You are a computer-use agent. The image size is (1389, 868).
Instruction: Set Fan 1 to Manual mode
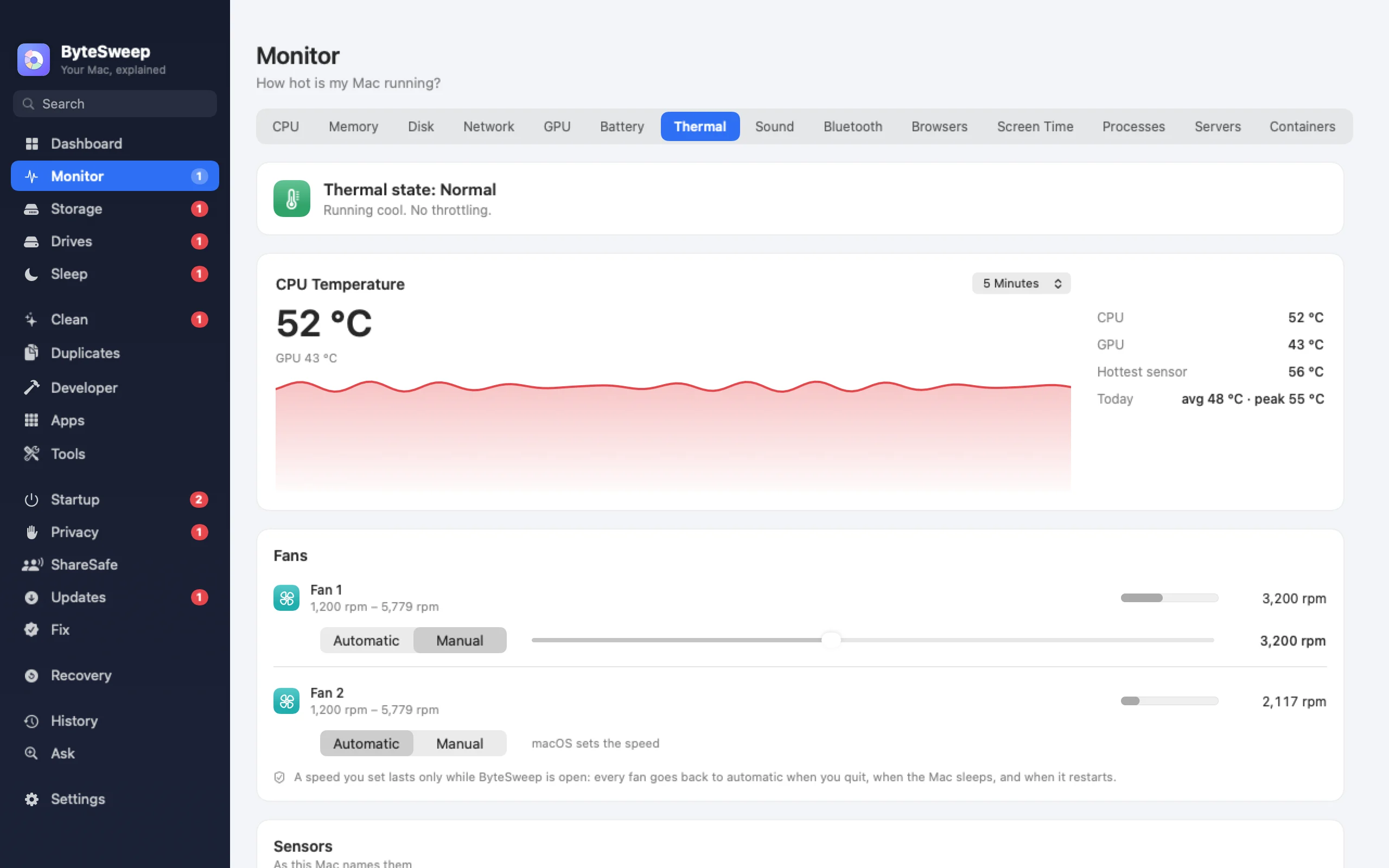[460, 640]
